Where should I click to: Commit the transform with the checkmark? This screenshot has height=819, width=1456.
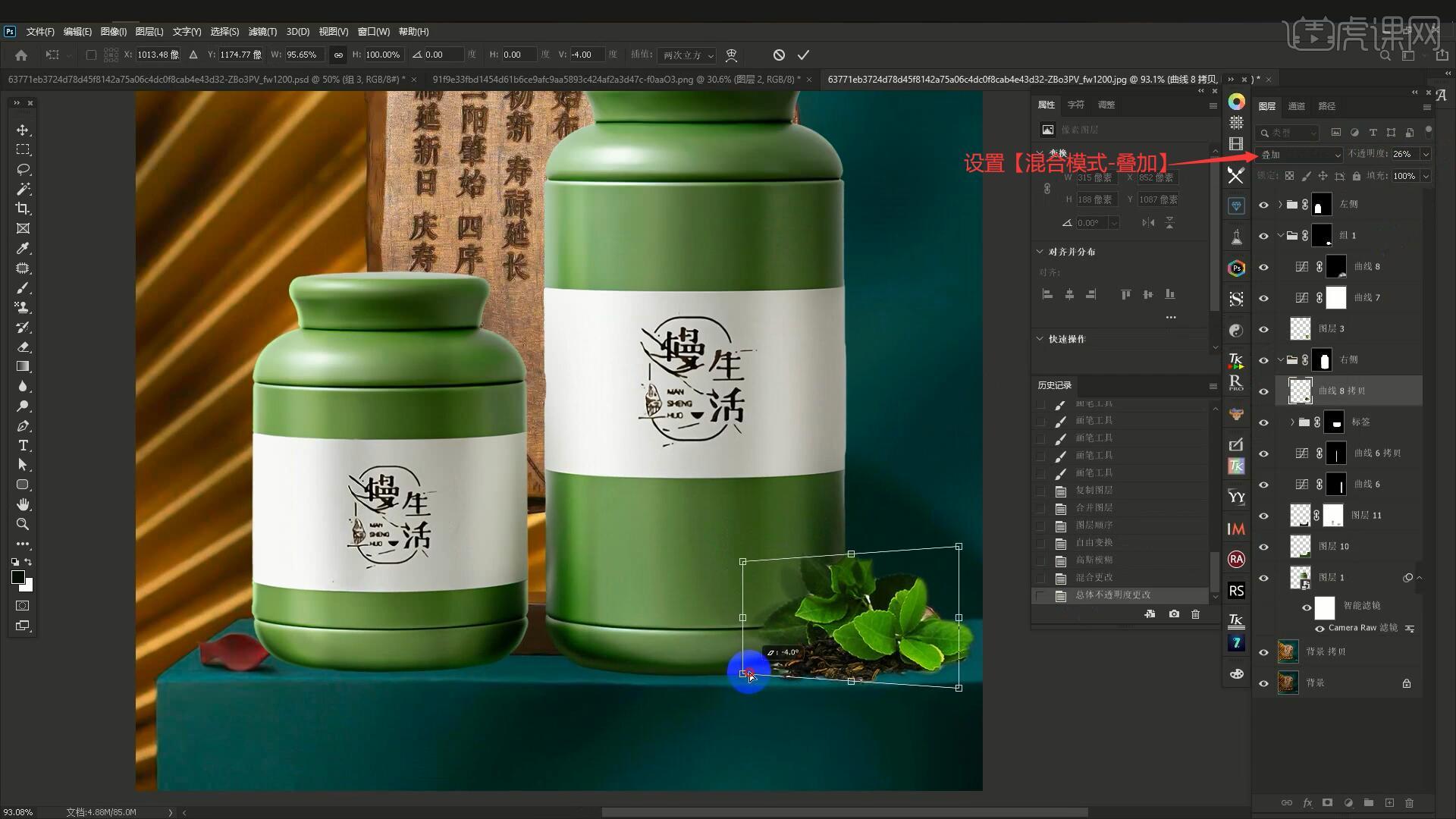point(803,55)
